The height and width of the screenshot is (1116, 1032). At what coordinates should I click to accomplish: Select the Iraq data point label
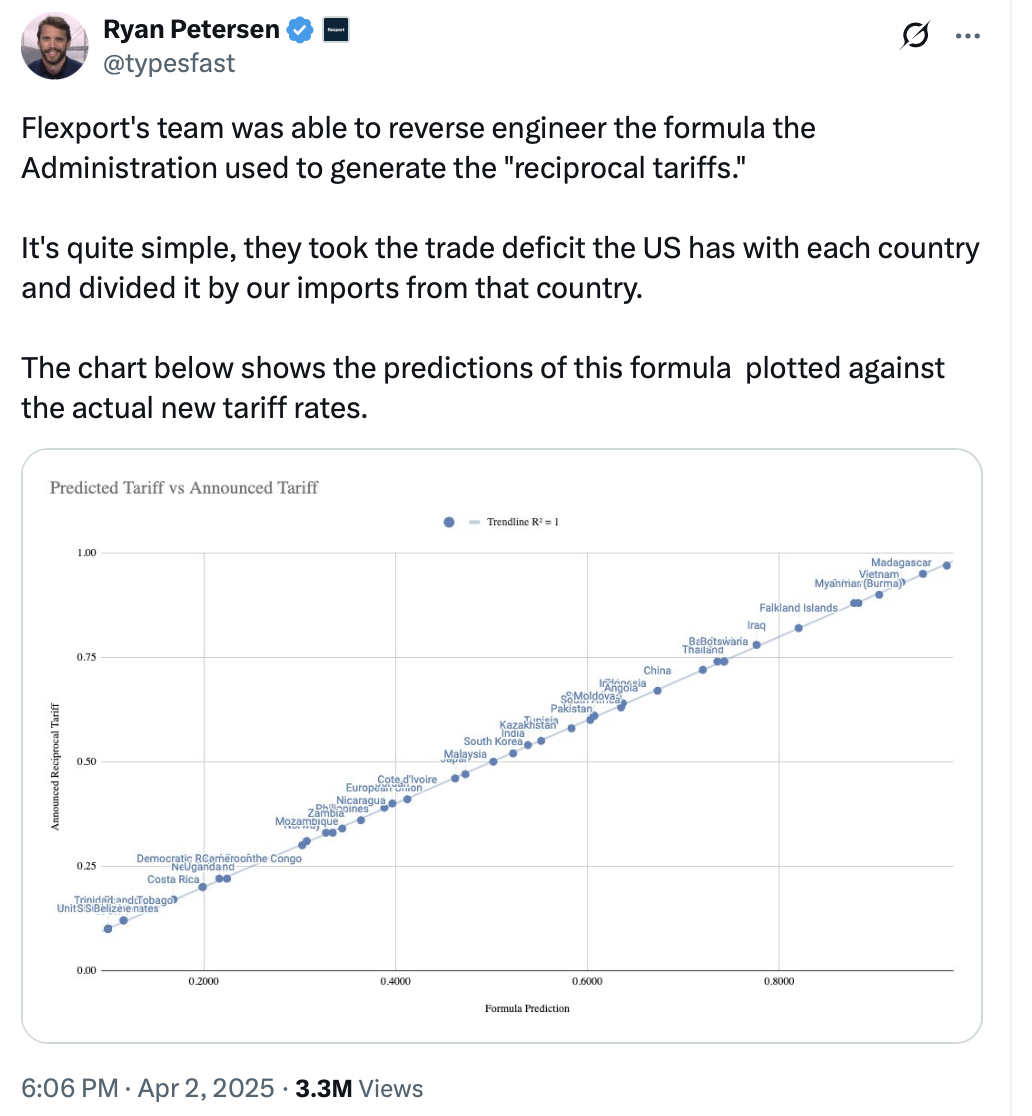756,626
